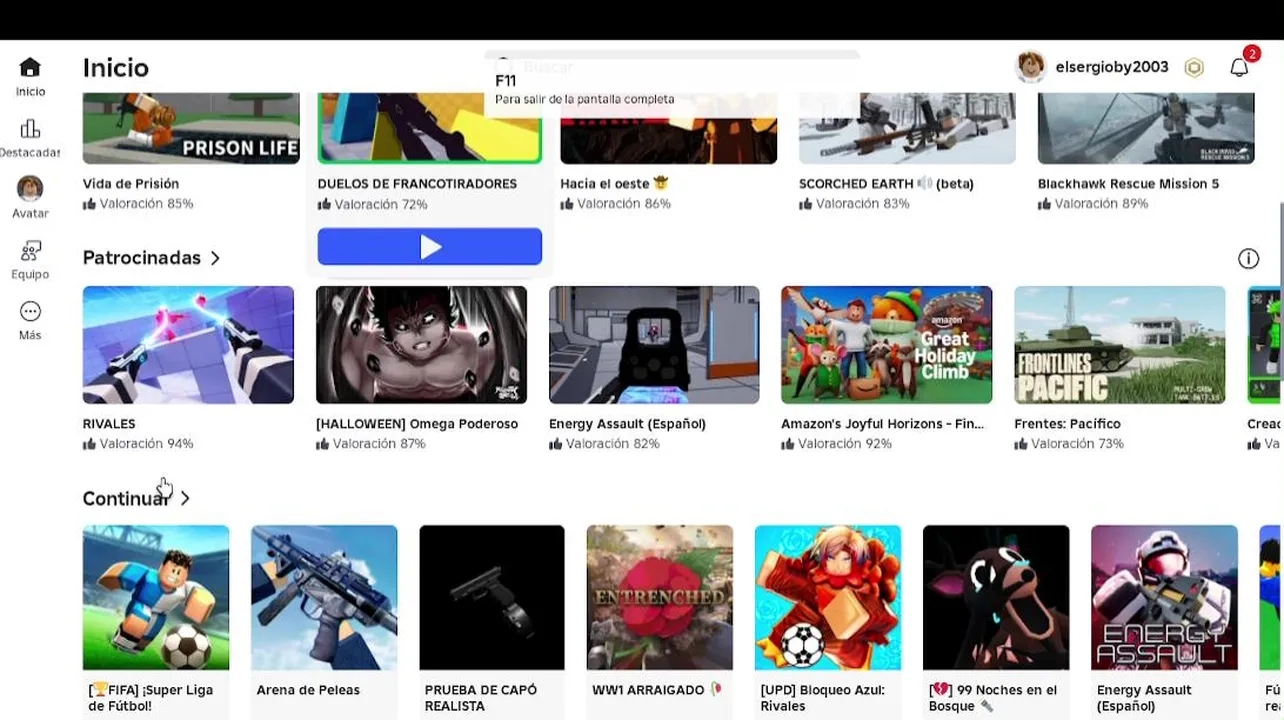The width and height of the screenshot is (1284, 720).
Task: Open the Patrocinadas heading link
Action: [x=142, y=258]
